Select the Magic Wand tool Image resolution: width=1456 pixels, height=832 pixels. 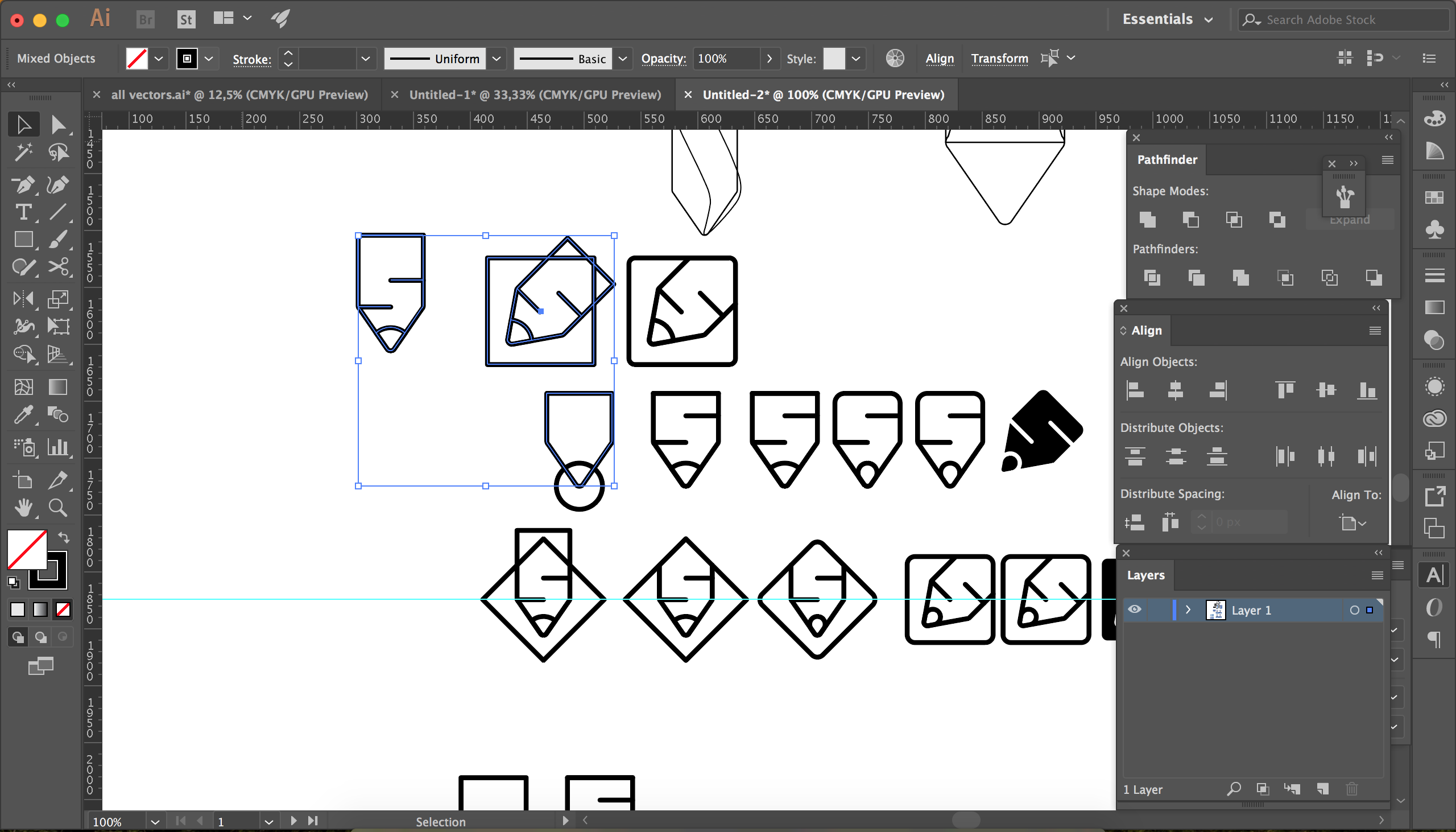[x=23, y=153]
